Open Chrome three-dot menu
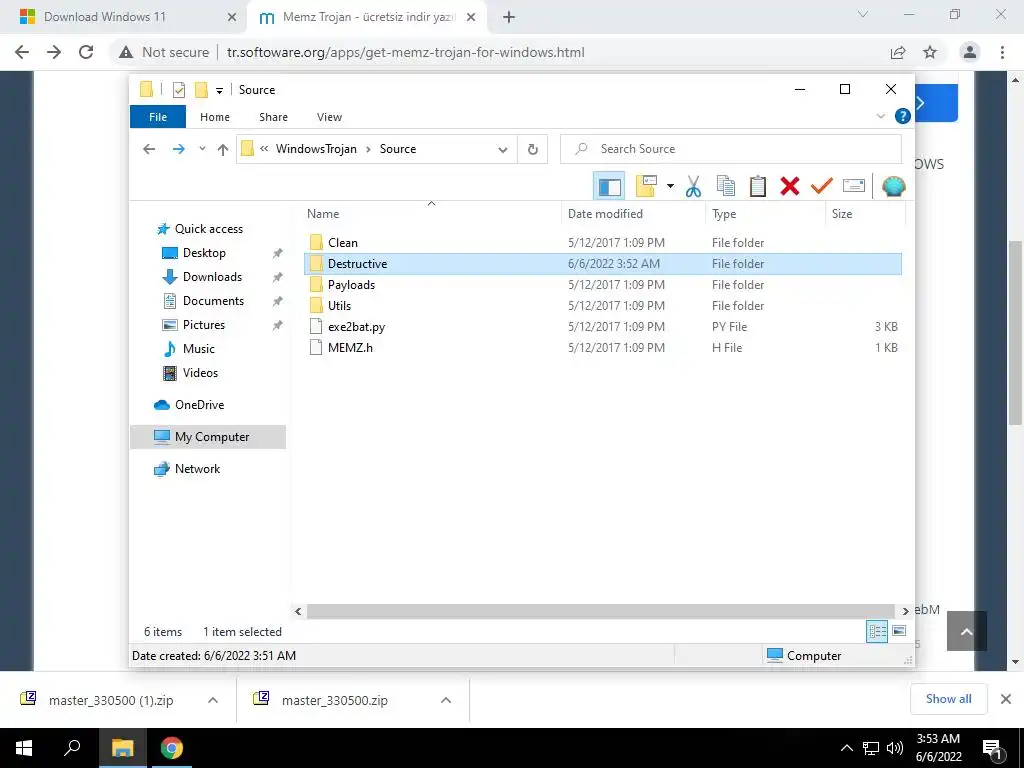Viewport: 1024px width, 768px height. 1002,52
